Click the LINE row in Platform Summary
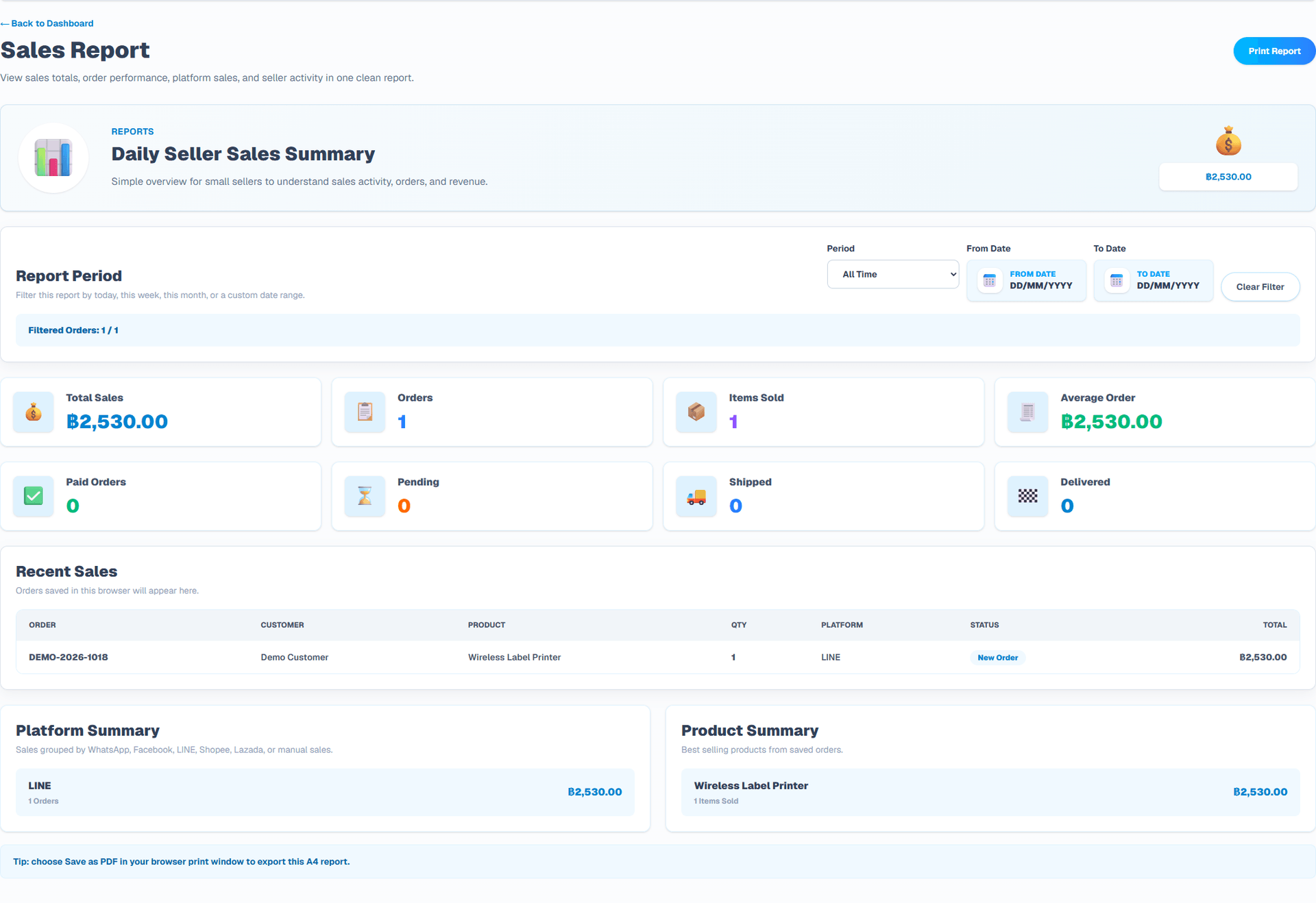Screen dimensions: 1316x903 (x=325, y=792)
